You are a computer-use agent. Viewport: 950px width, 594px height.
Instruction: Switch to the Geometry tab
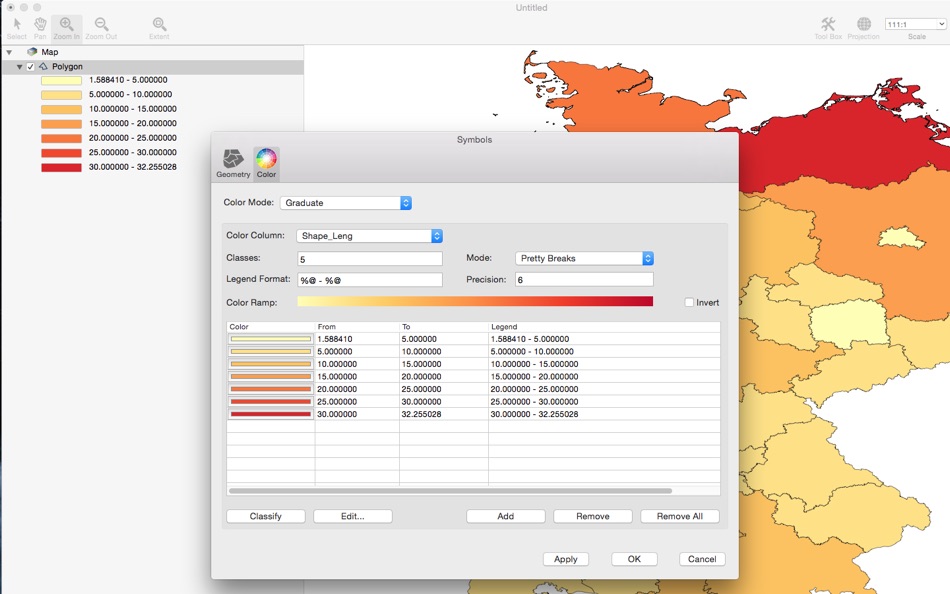(x=233, y=164)
